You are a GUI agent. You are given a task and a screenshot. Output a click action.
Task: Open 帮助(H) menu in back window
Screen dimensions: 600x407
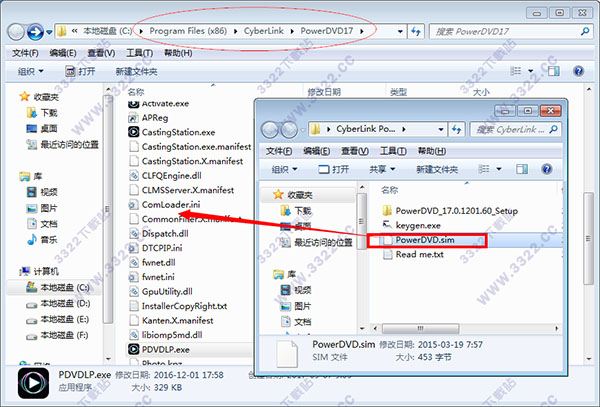178,53
